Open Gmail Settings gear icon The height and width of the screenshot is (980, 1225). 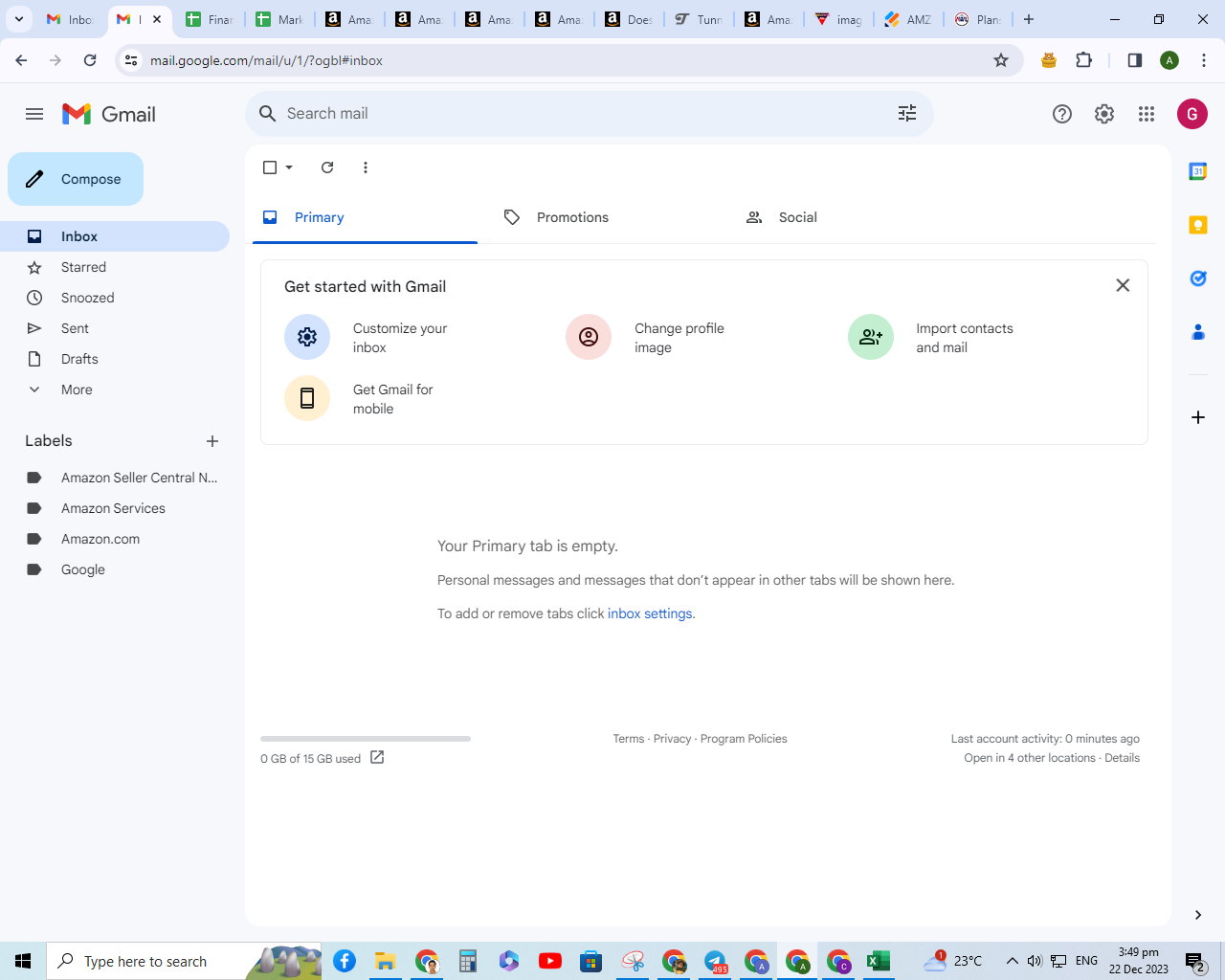point(1104,114)
